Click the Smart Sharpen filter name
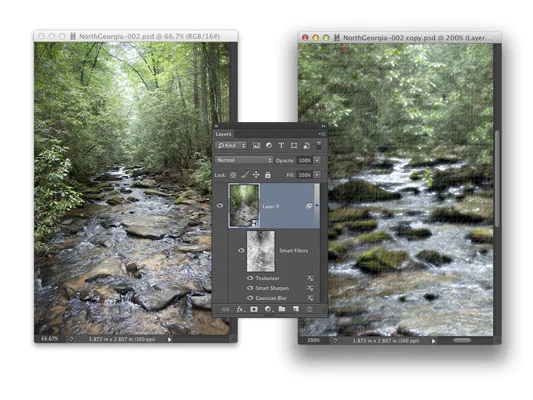 [x=272, y=288]
